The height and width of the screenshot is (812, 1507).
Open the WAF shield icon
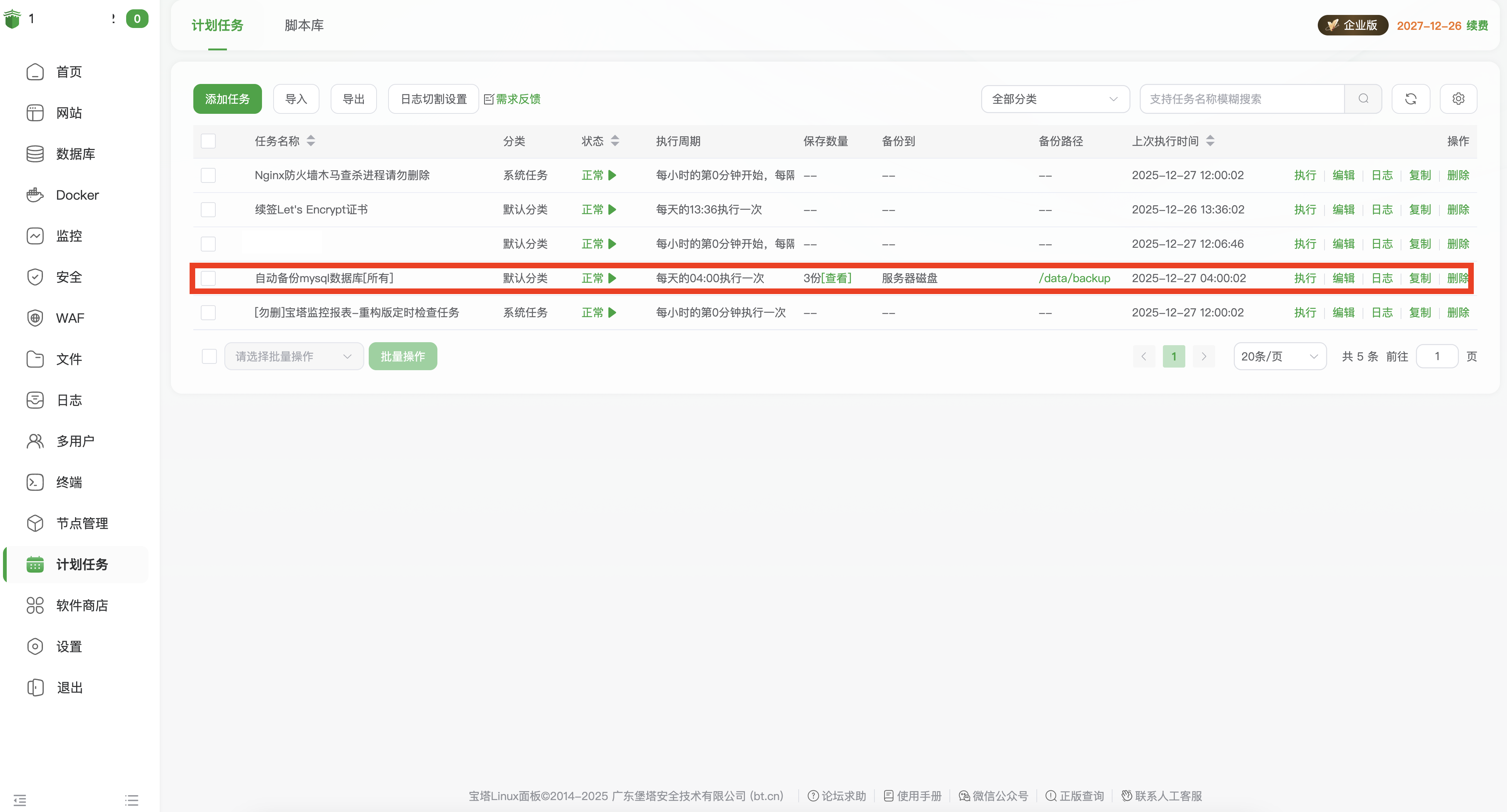(35, 318)
